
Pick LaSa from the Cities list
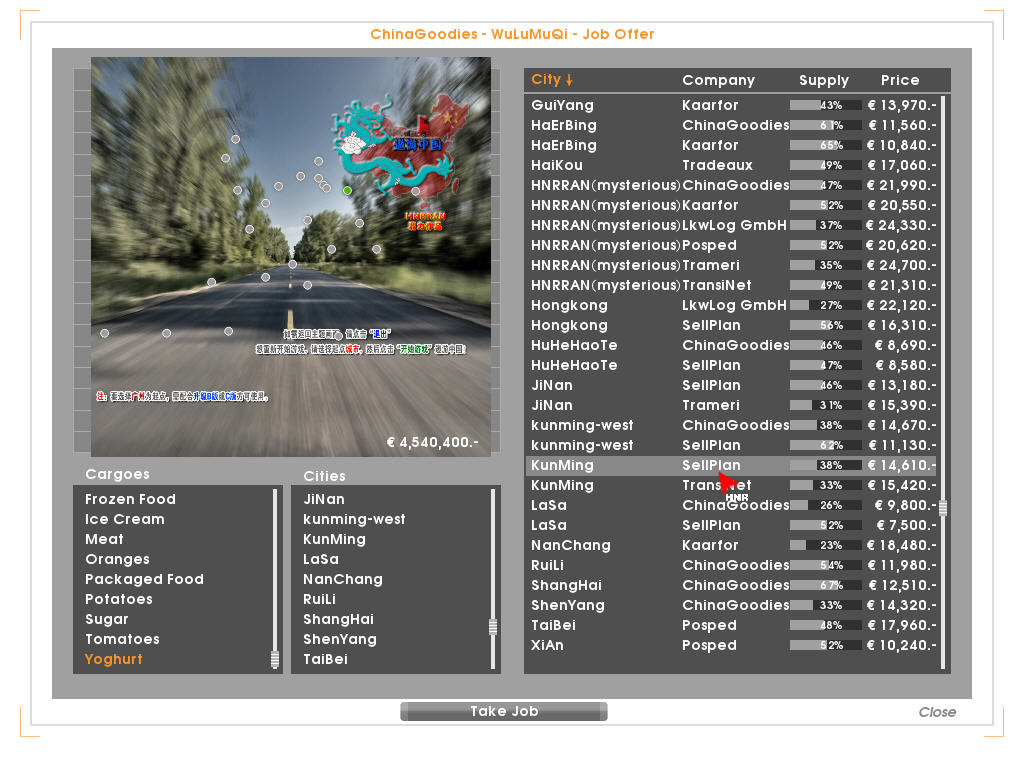pos(321,559)
